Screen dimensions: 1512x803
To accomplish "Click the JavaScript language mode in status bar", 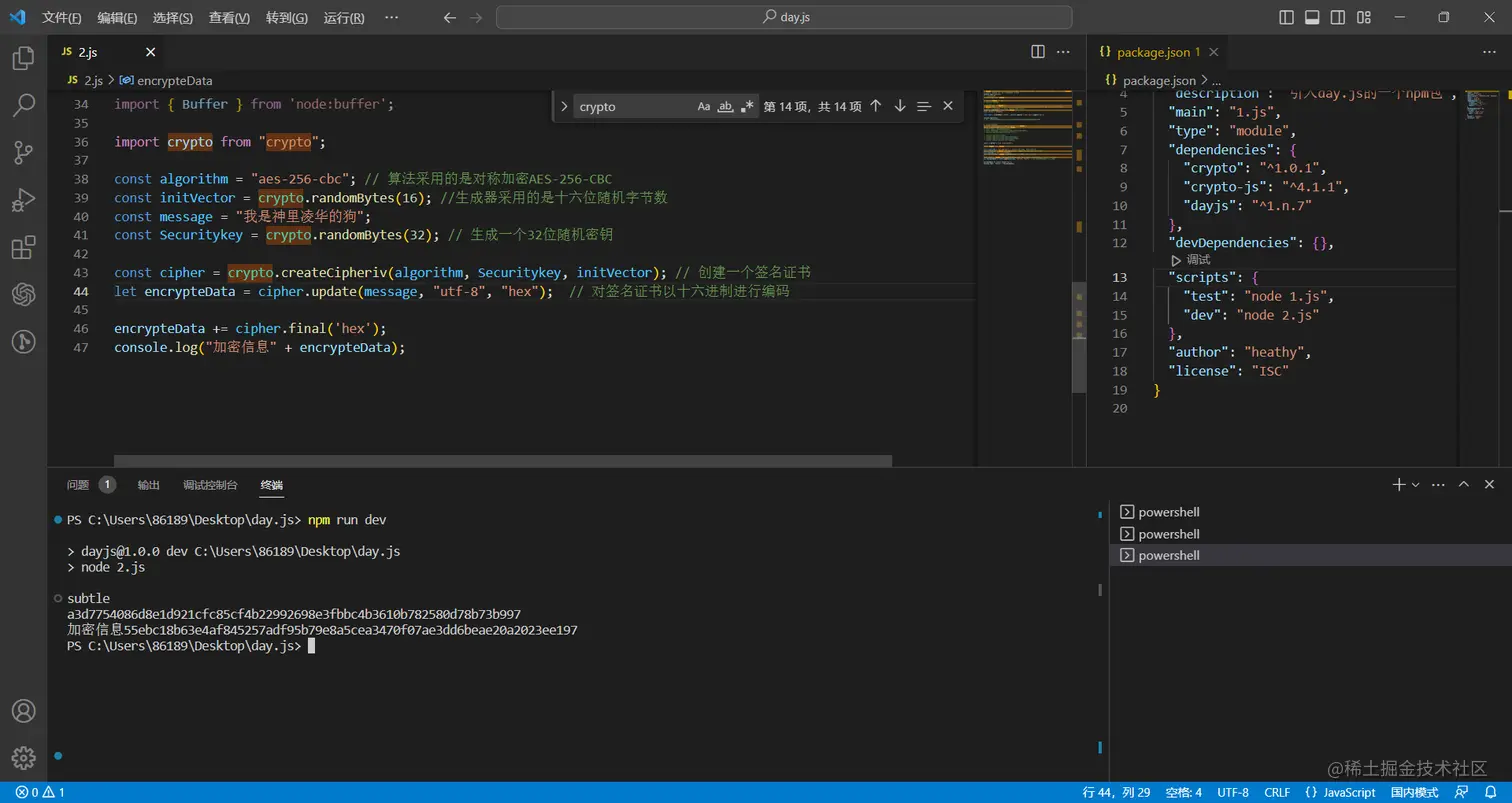I will point(1340,792).
